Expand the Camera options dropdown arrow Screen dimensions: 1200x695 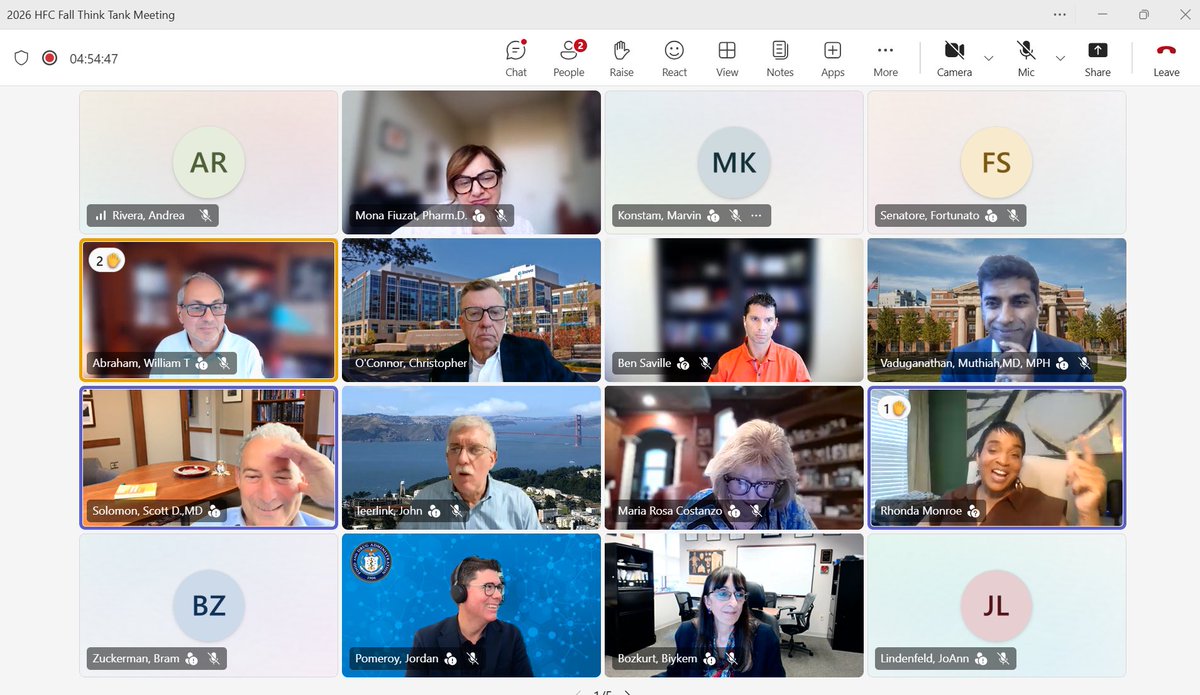989,58
